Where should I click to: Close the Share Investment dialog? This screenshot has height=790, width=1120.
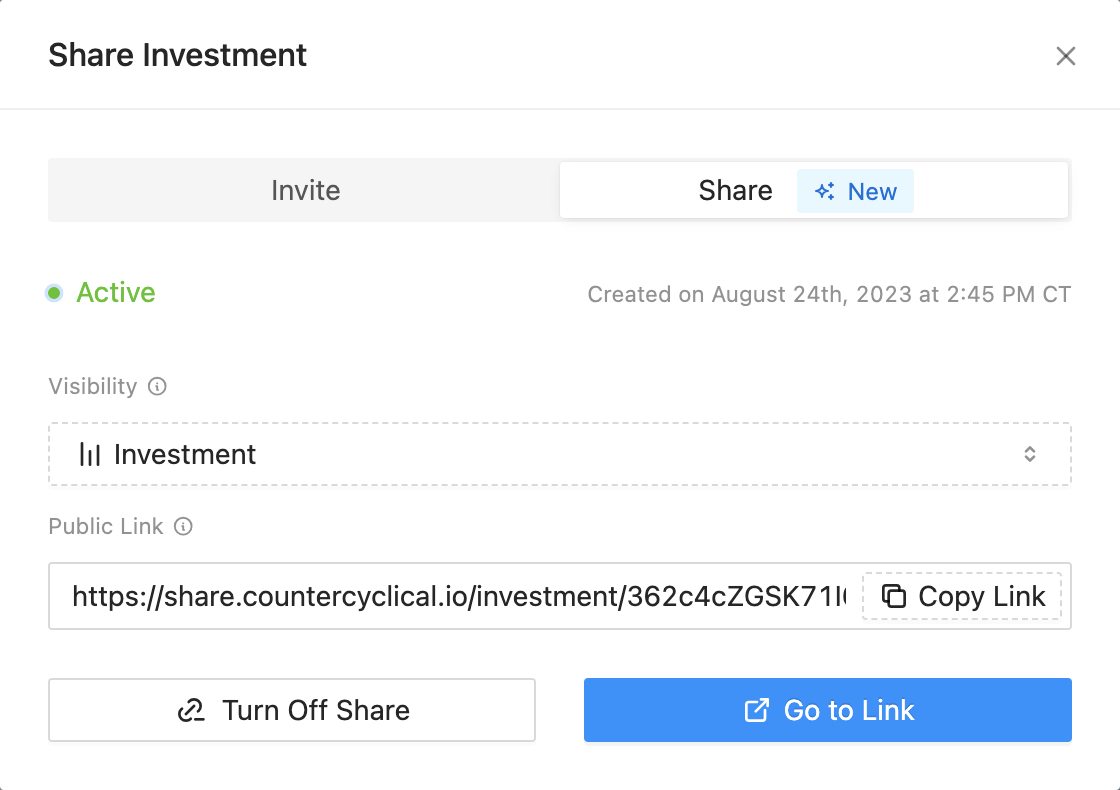[x=1066, y=56]
